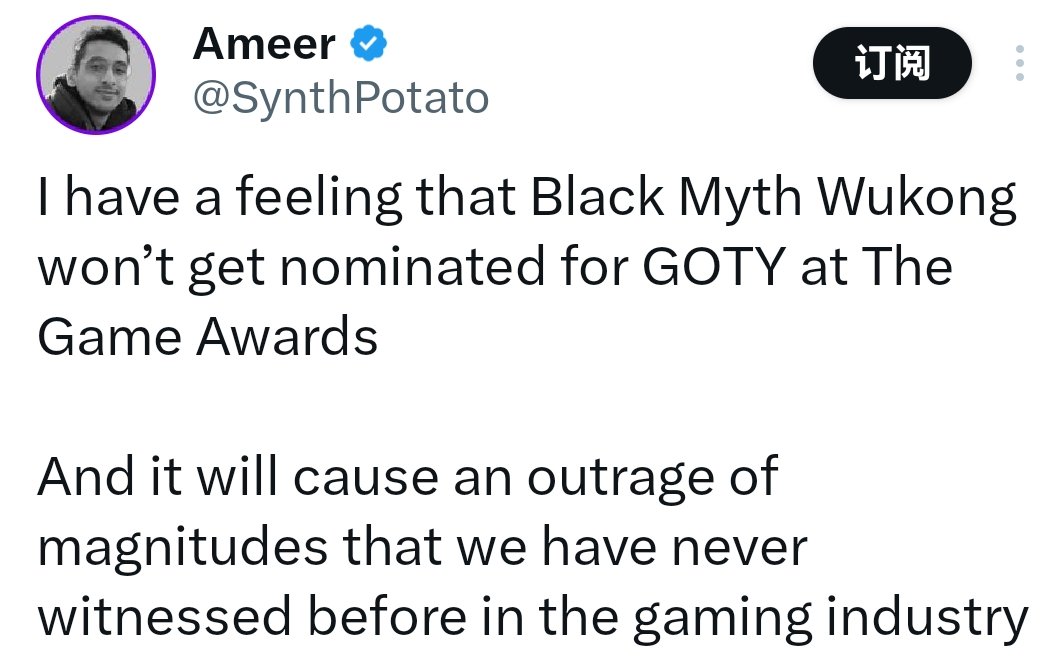Click the word magnitudes
This screenshot has height=661, width=1056.
coord(183,548)
